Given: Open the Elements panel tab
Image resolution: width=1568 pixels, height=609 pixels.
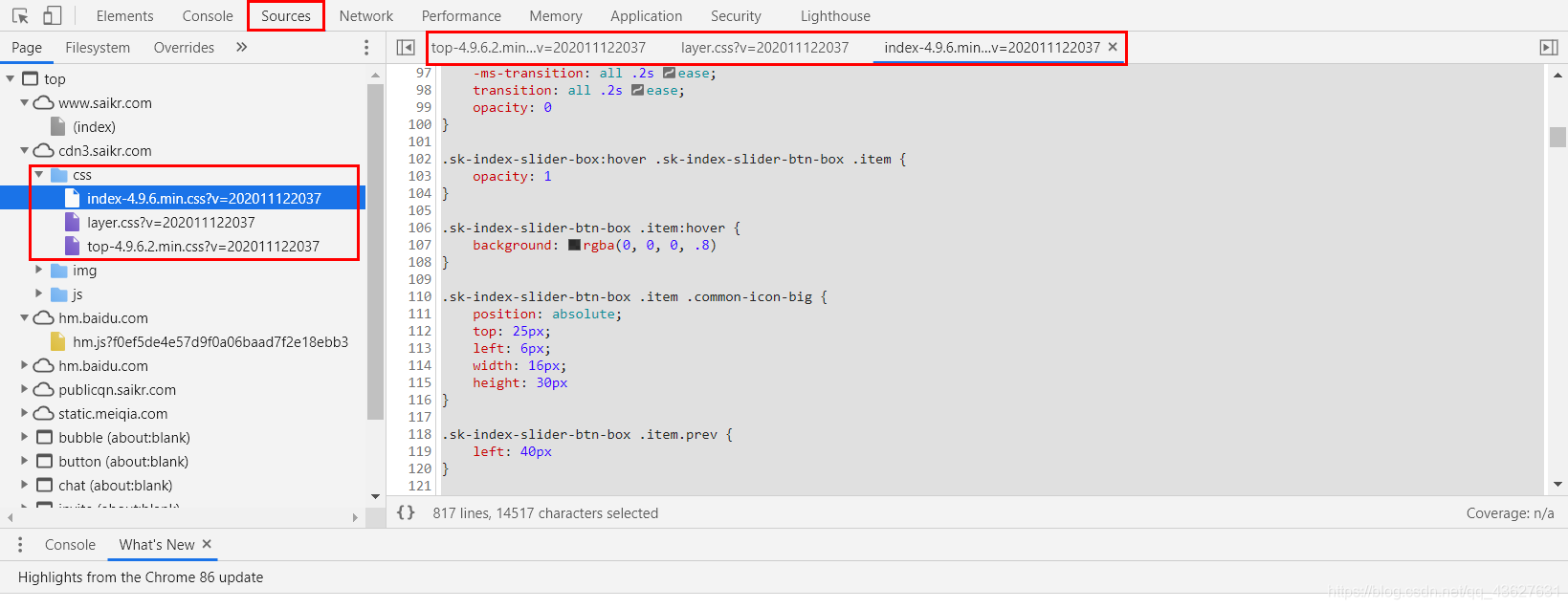Looking at the screenshot, I should 125,16.
